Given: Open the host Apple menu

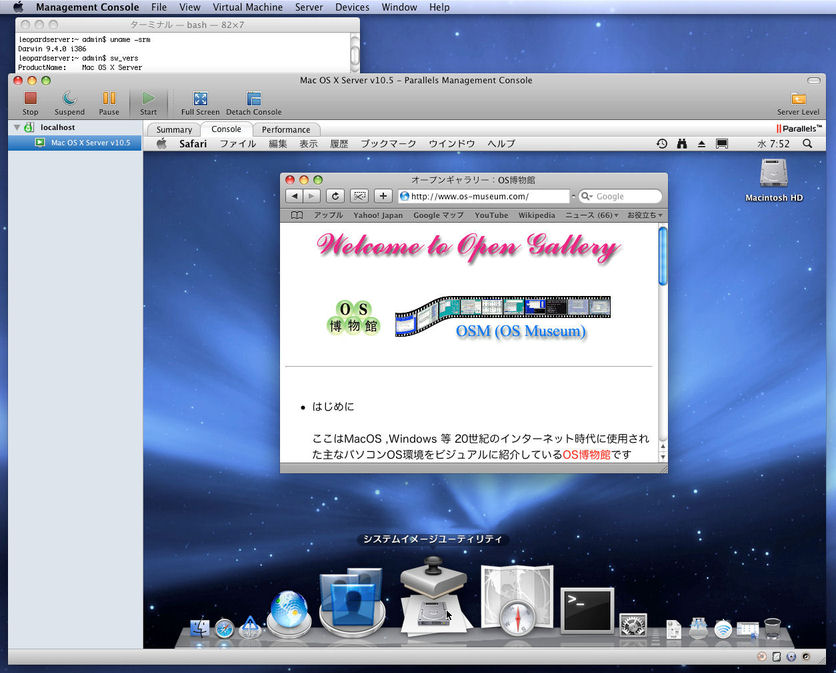Looking at the screenshot, I should pyautogui.click(x=18, y=7).
